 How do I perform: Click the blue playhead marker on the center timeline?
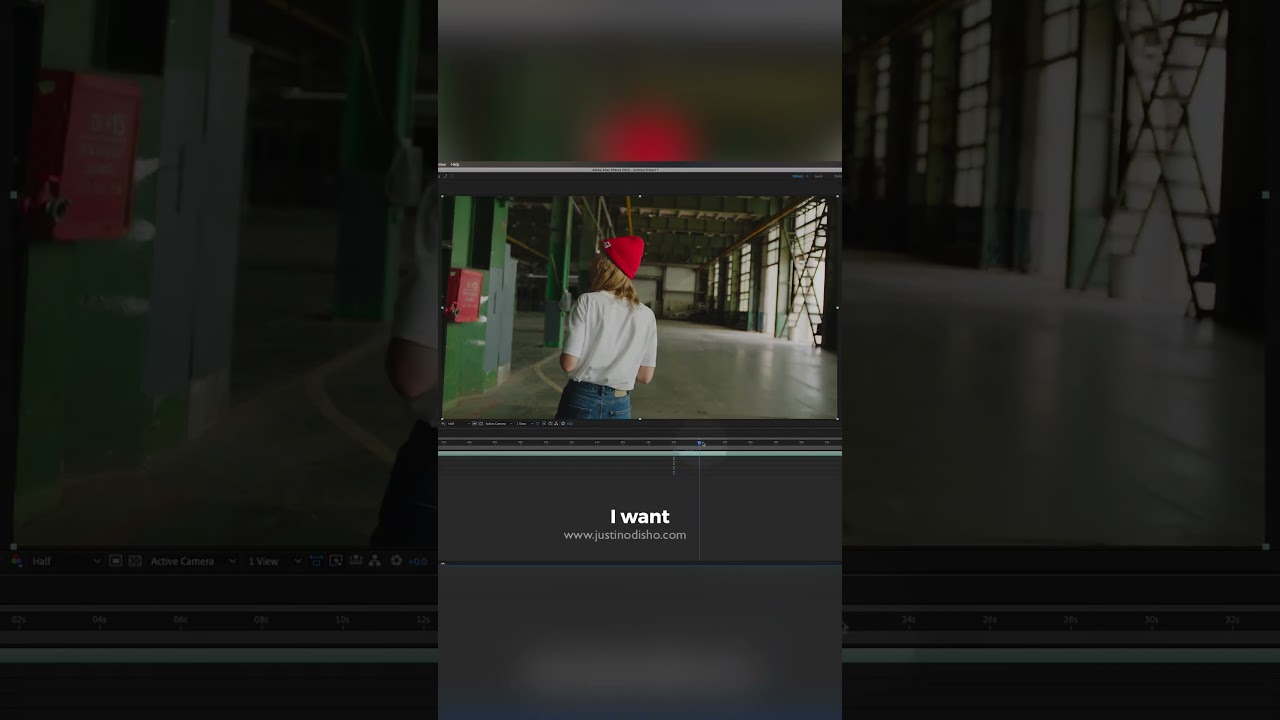point(700,442)
